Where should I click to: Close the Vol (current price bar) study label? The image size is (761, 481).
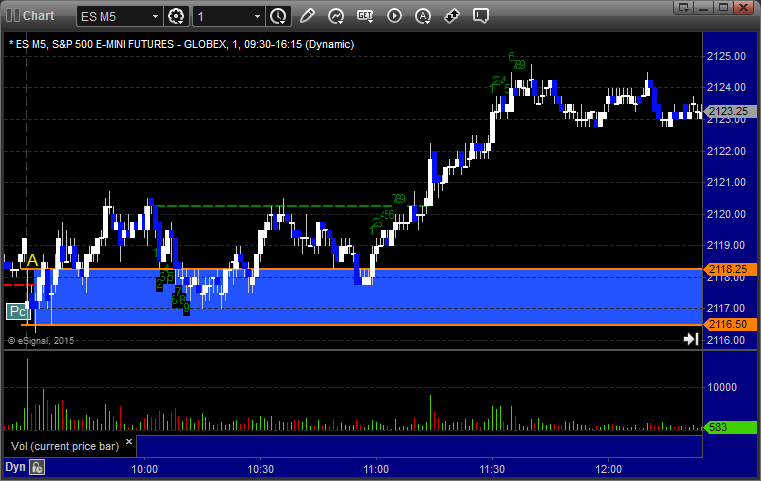tap(129, 442)
